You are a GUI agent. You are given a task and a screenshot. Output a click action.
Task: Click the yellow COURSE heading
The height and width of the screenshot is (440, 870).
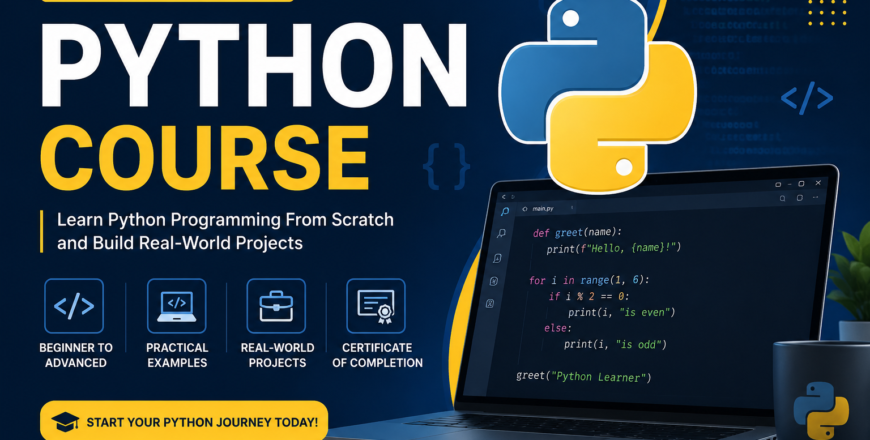(205, 158)
